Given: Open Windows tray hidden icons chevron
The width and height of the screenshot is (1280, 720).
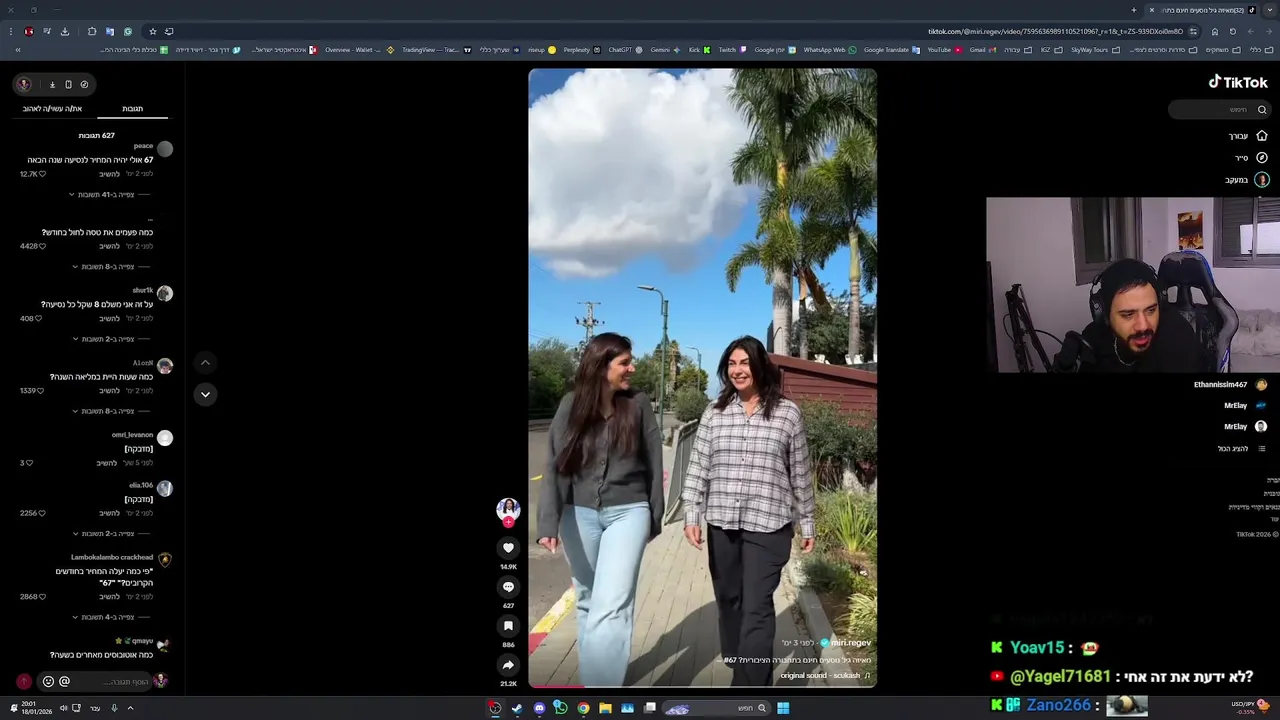Looking at the screenshot, I should pos(130,708).
